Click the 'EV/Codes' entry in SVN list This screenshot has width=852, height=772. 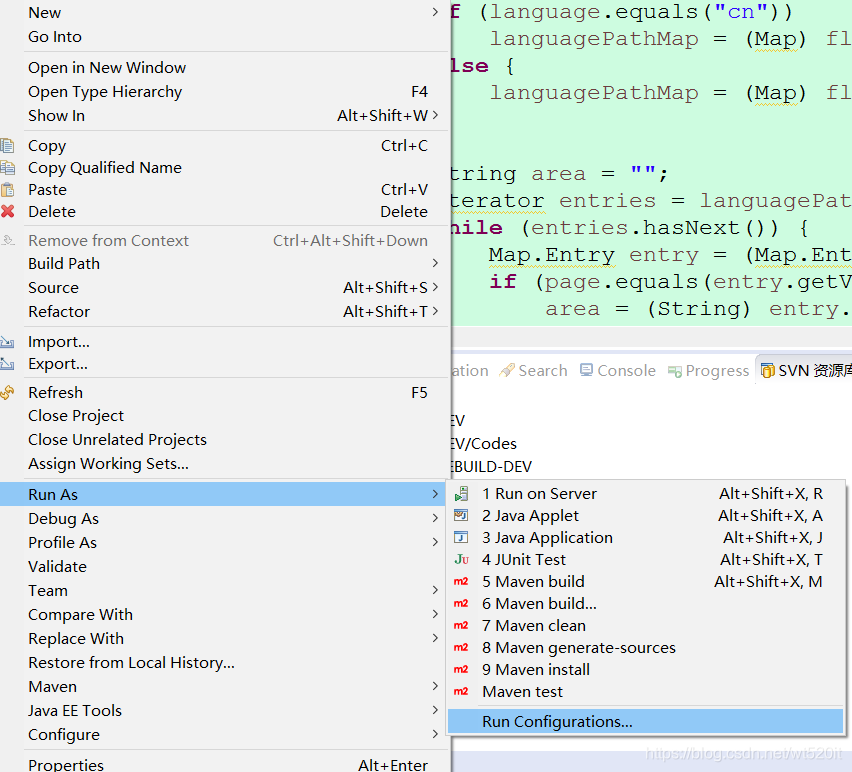pyautogui.click(x=484, y=444)
